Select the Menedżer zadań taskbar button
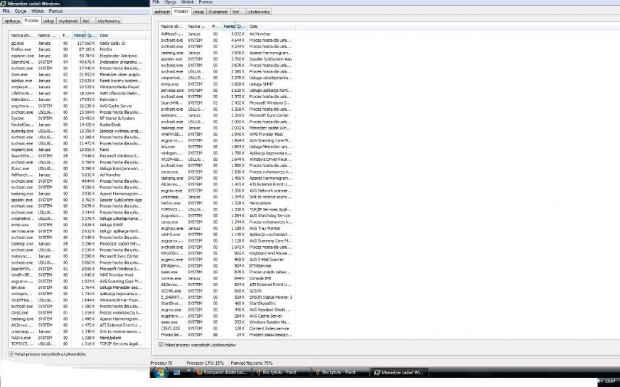The width and height of the screenshot is (620, 387). (399, 372)
